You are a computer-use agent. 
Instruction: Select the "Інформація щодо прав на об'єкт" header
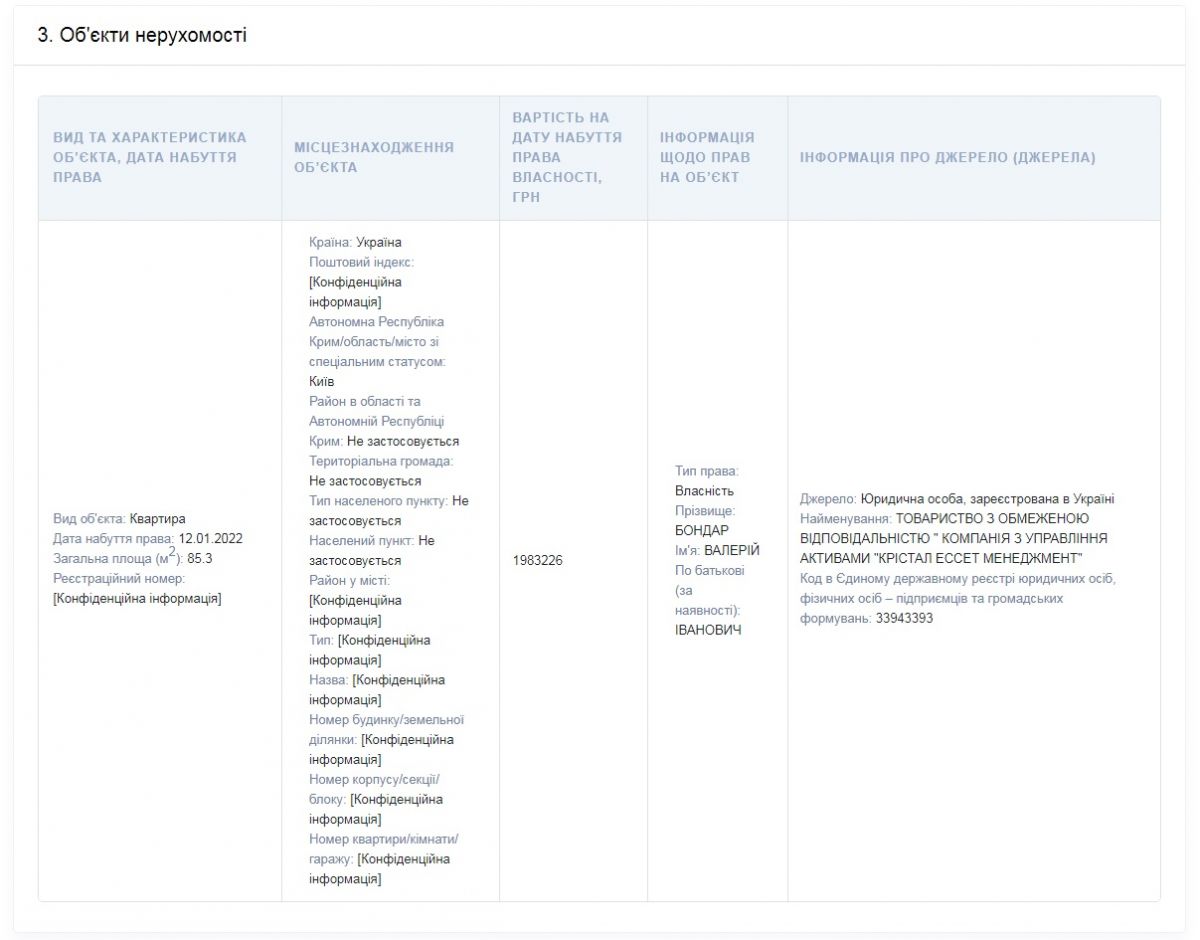708,158
